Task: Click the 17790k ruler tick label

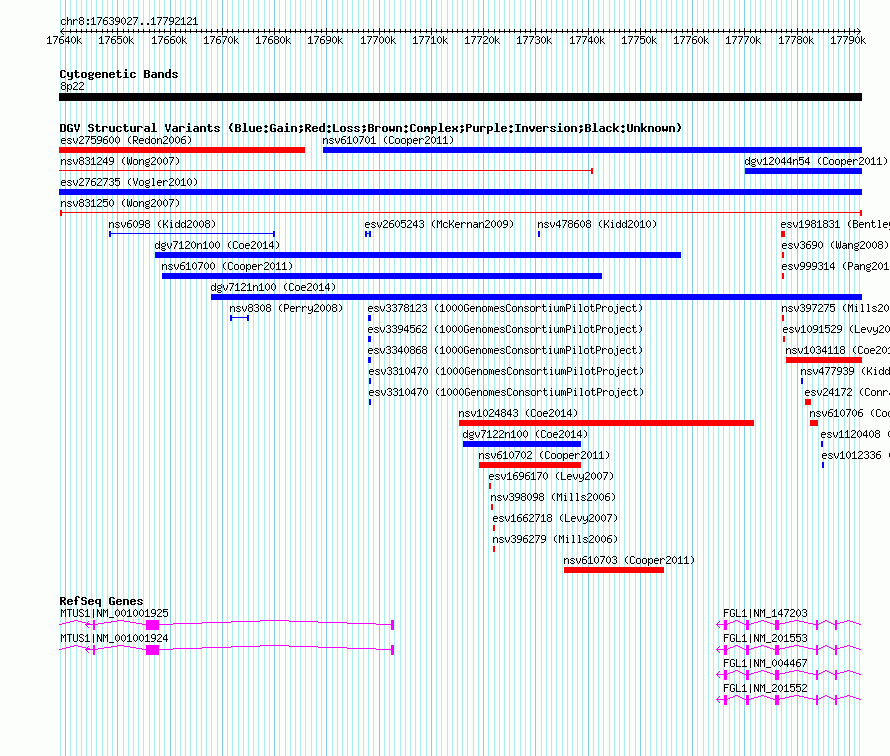Action: (x=848, y=40)
